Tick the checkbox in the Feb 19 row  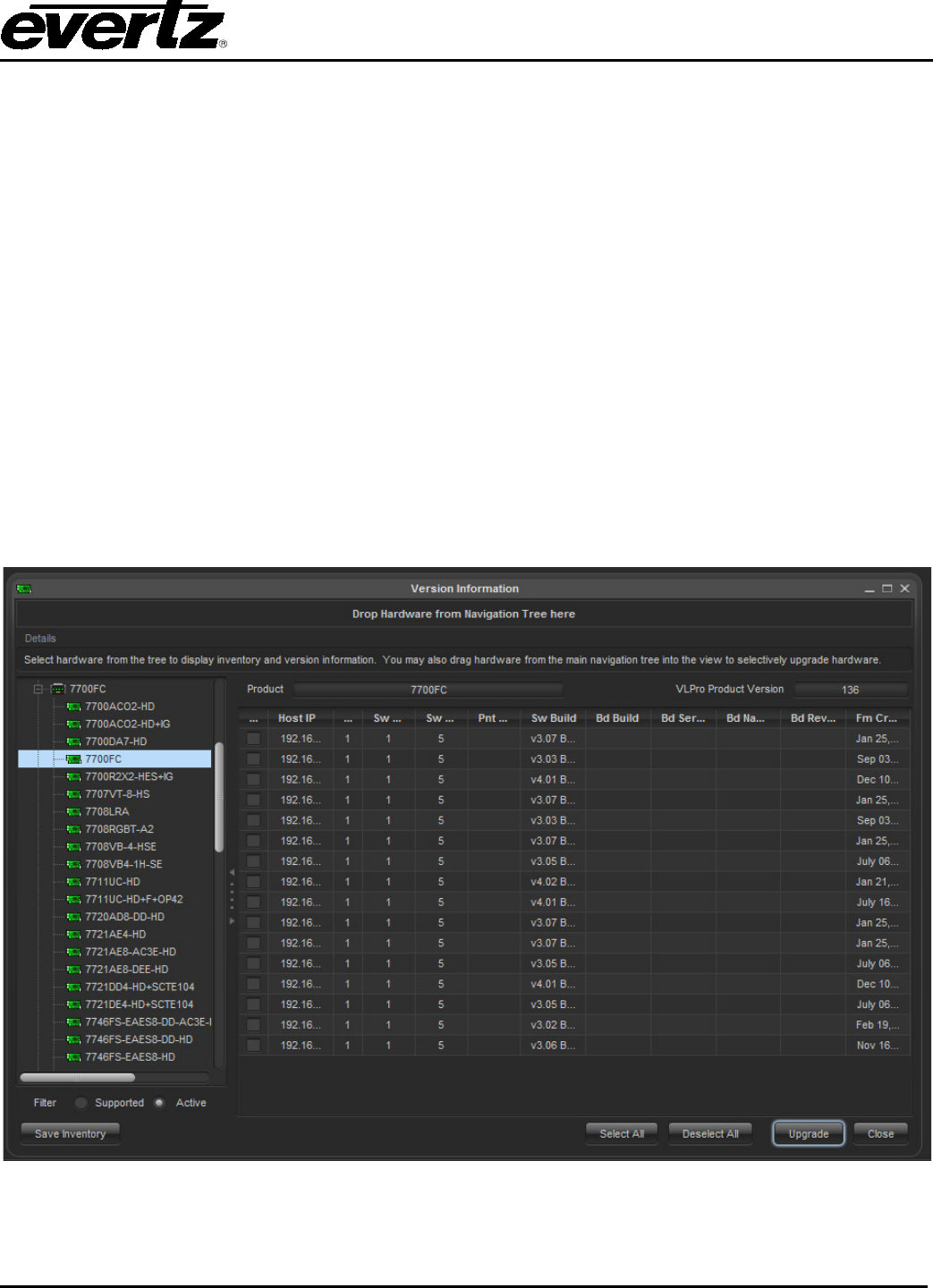[254, 1025]
